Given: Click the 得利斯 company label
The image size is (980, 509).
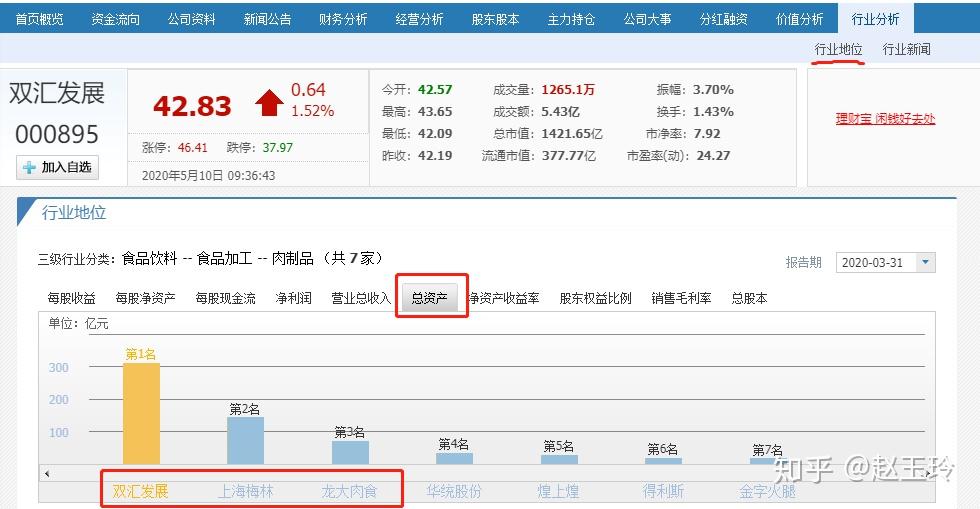Looking at the screenshot, I should click(663, 491).
